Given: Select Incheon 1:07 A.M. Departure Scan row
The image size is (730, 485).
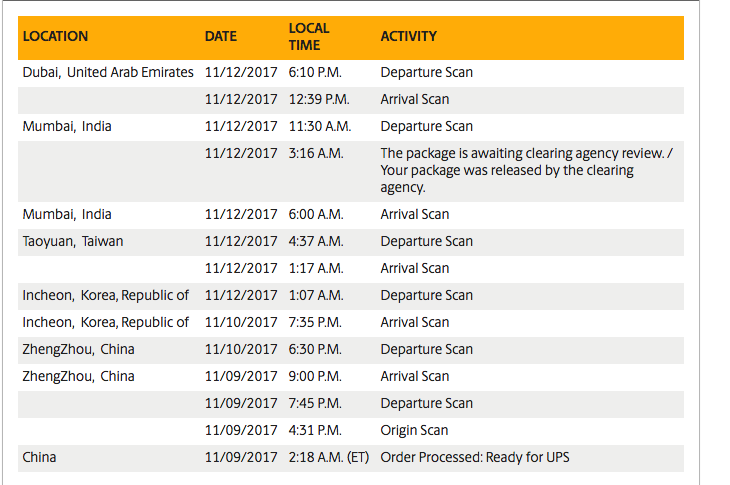Looking at the screenshot, I should 351,296.
